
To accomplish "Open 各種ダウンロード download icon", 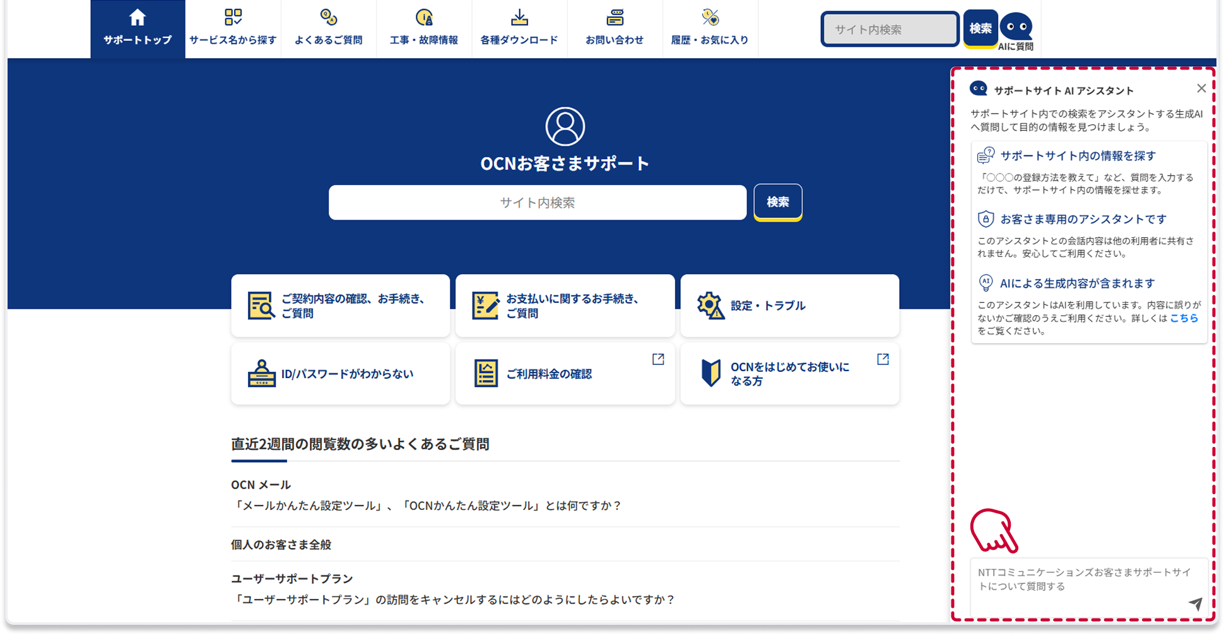I will click(x=519, y=17).
